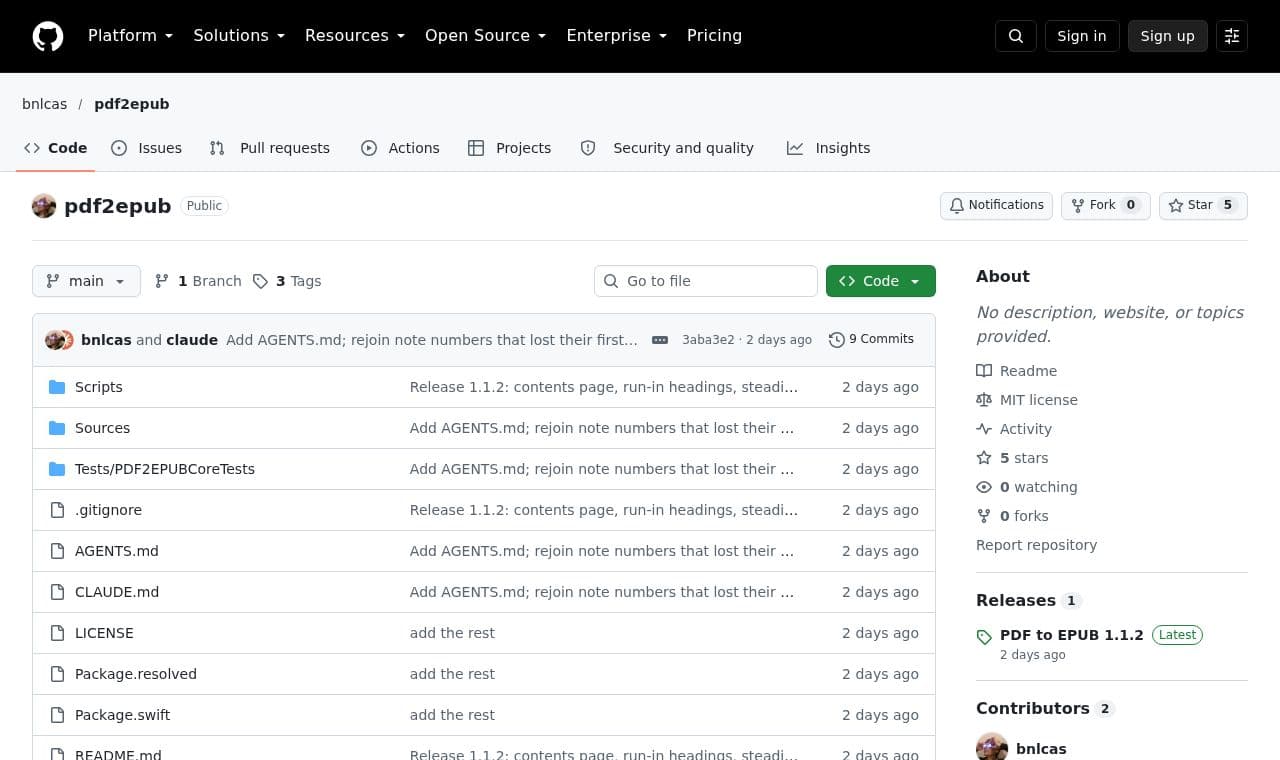Expand the Platform menu
The height and width of the screenshot is (760, 1280).
[130, 36]
